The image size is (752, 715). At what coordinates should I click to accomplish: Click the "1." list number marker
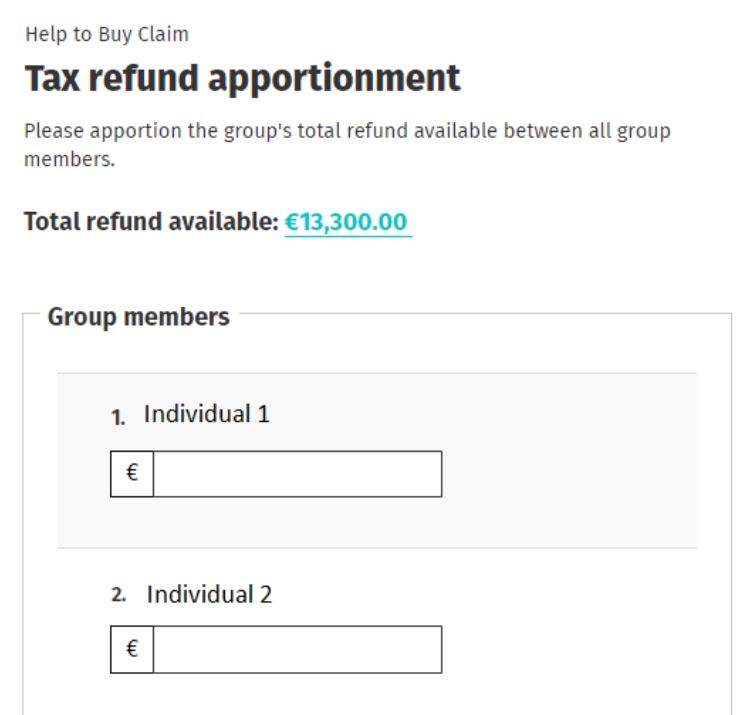tap(118, 417)
